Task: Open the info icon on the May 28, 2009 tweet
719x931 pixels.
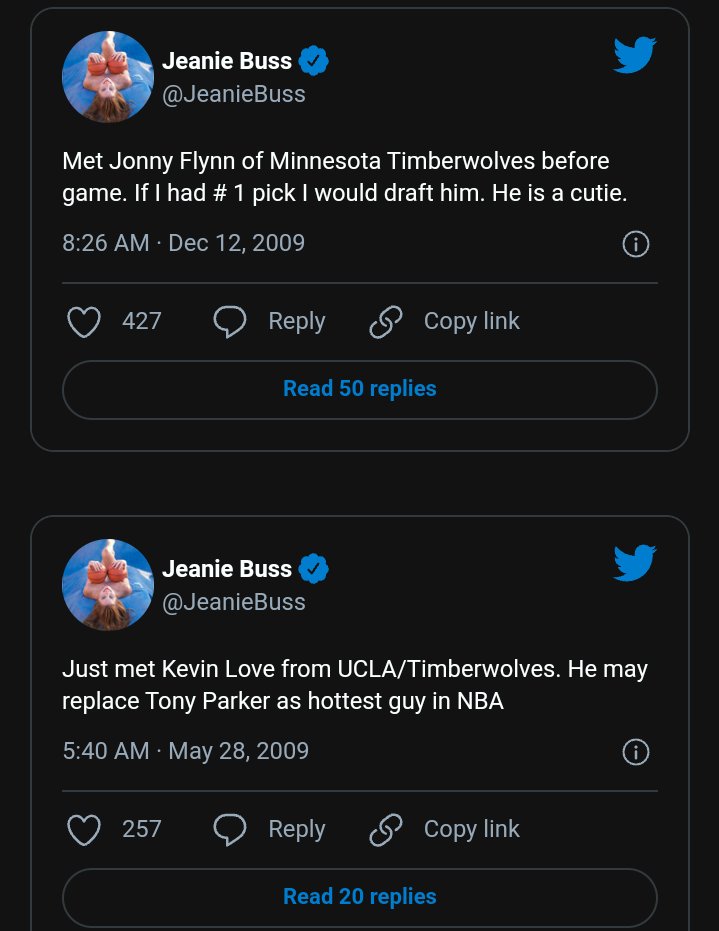Action: point(636,752)
